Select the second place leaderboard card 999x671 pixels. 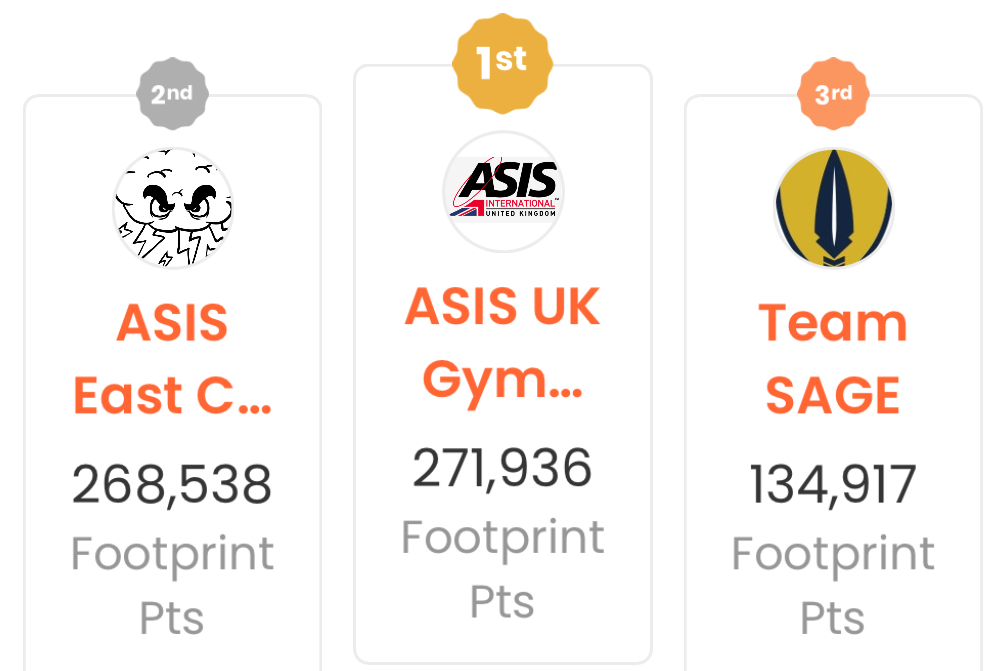click(x=173, y=383)
